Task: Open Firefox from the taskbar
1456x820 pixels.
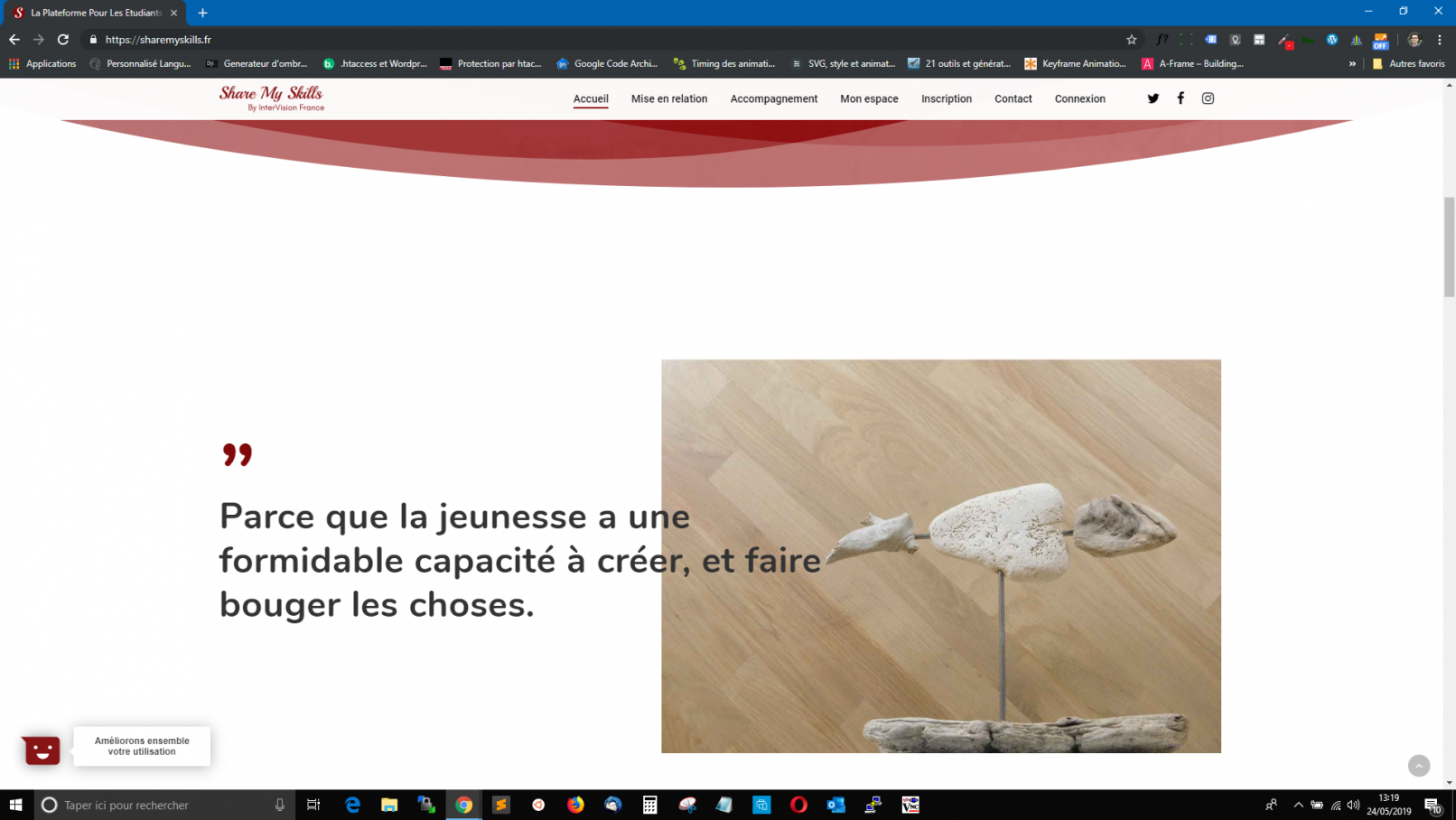Action: pos(575,805)
